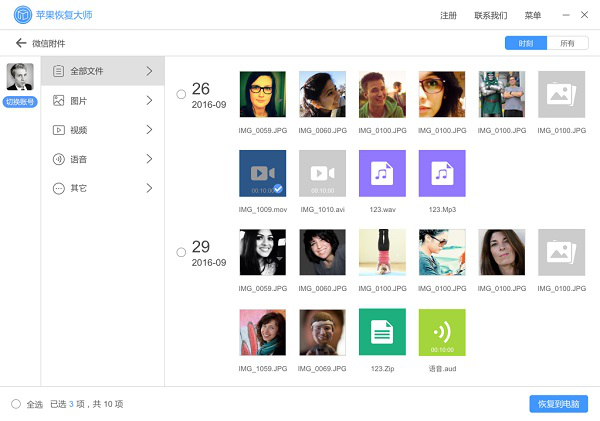Click the 恢复到电脑 button
This screenshot has height=421, width=600.
[x=558, y=404]
